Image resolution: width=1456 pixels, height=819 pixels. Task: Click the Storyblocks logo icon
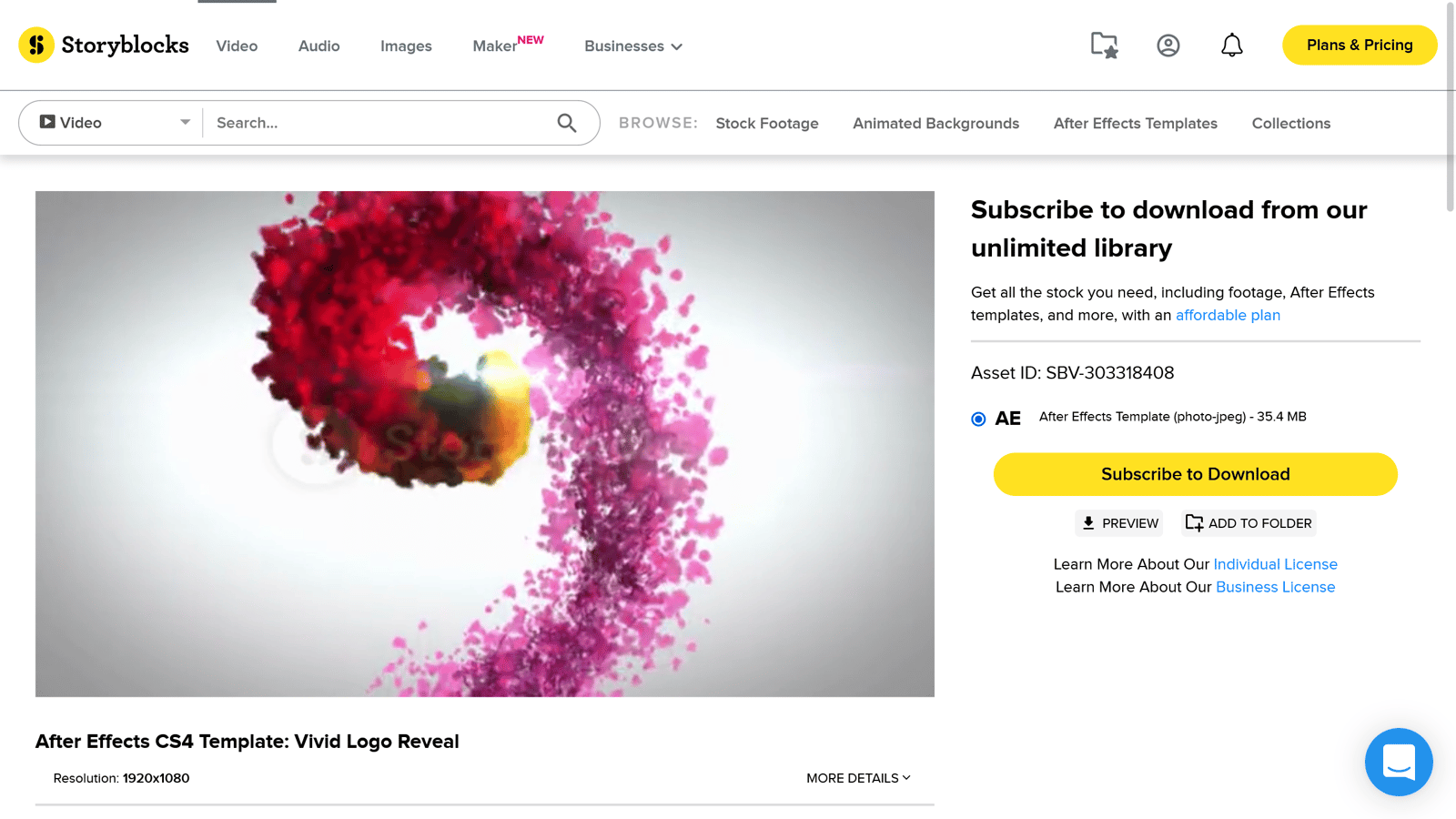(36, 45)
